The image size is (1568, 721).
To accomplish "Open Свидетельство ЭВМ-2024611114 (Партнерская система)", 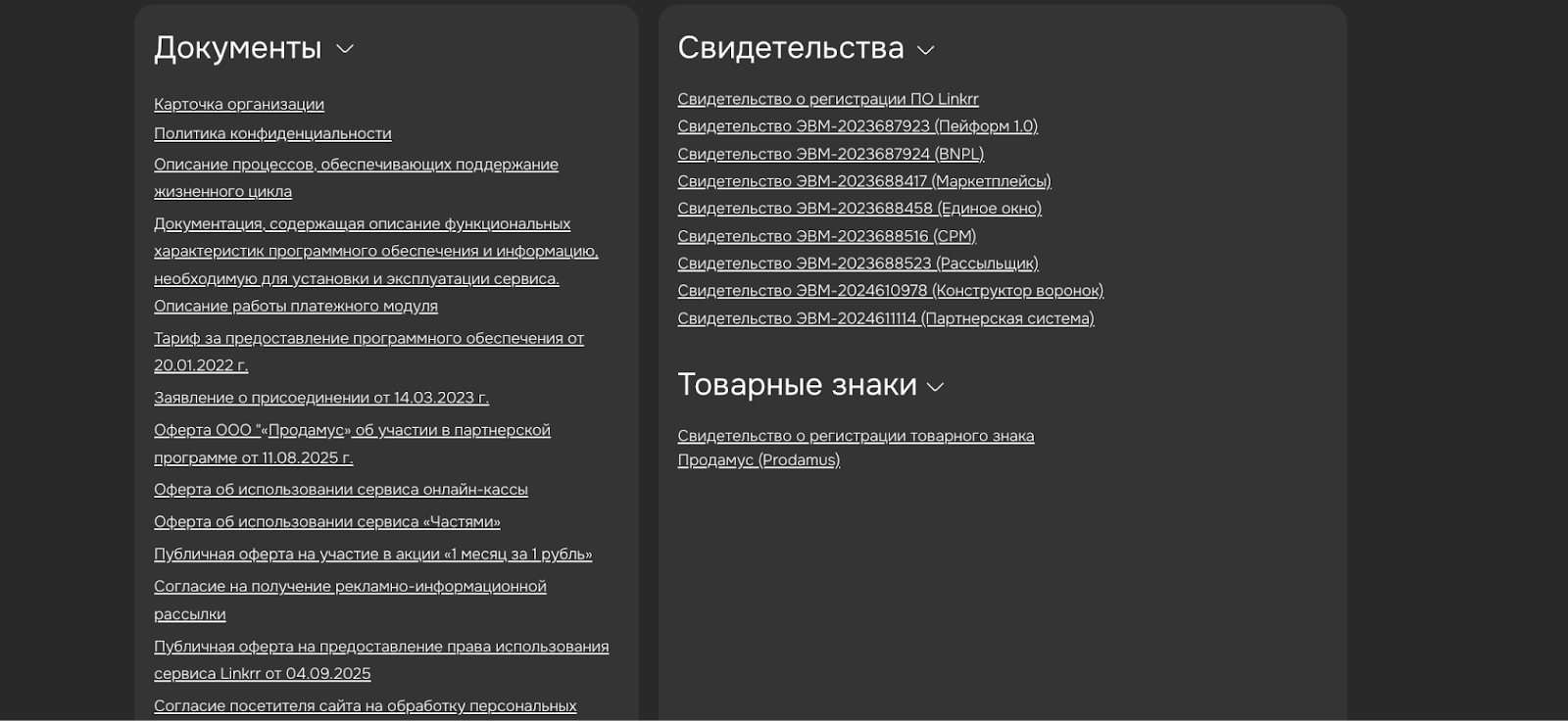I will [x=886, y=318].
